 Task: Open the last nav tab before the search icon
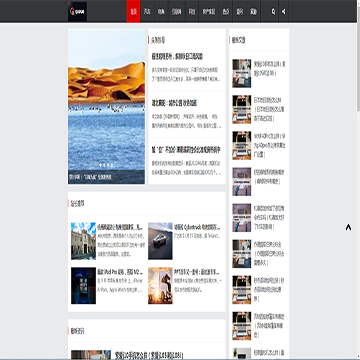pyautogui.click(x=253, y=11)
